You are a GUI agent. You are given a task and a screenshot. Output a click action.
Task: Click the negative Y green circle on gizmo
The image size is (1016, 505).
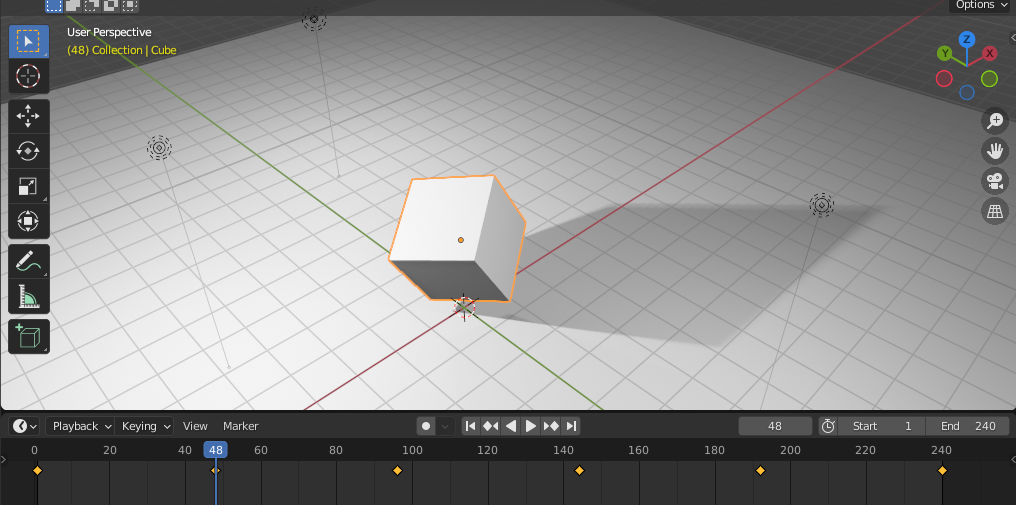[x=989, y=79]
